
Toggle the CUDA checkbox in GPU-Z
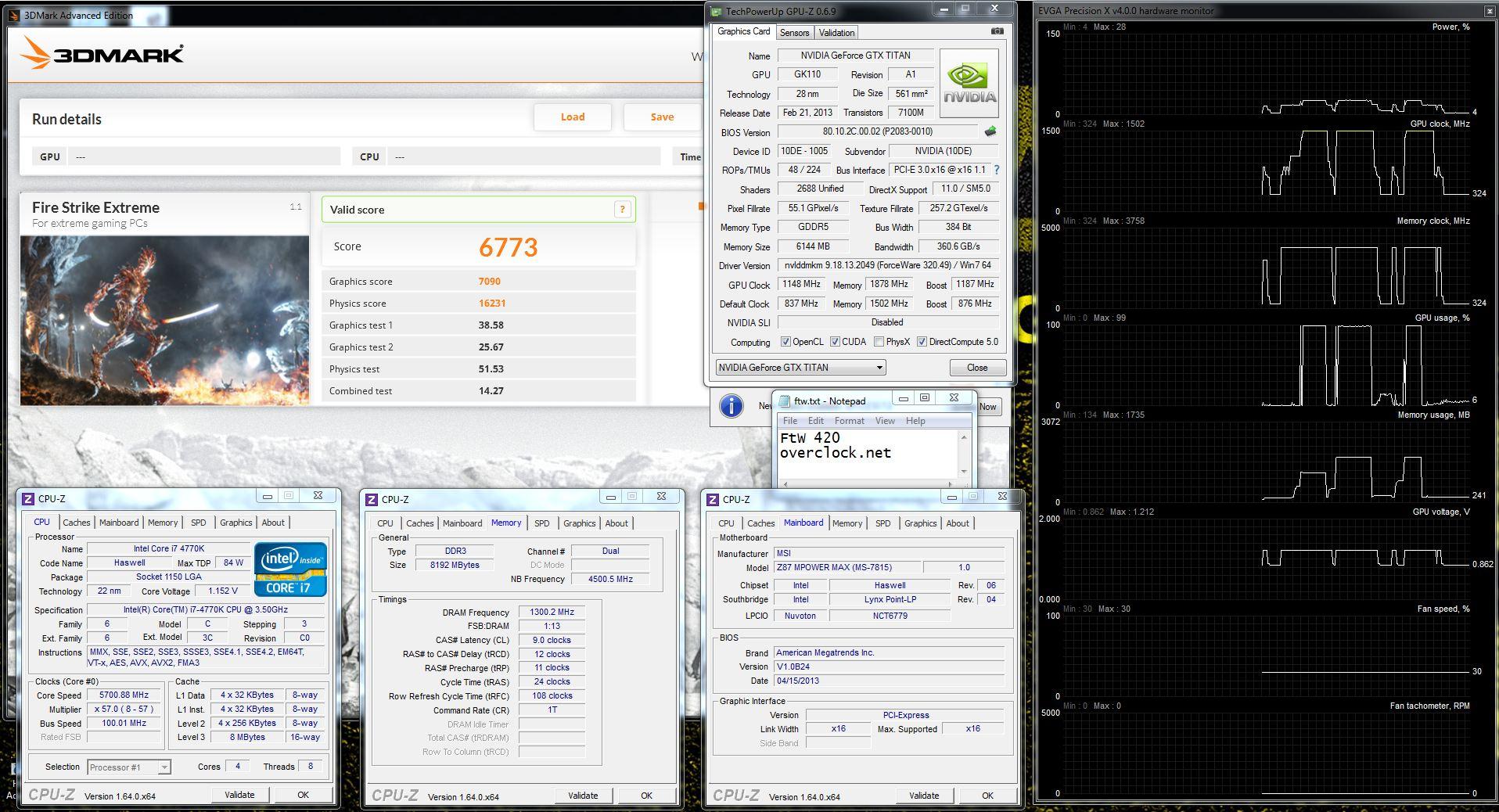click(x=835, y=342)
